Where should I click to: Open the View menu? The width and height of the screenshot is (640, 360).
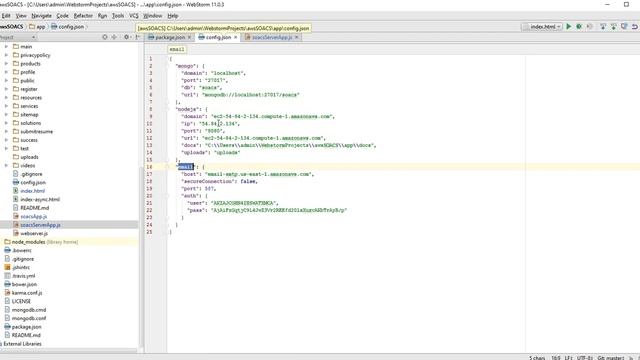[21, 16]
